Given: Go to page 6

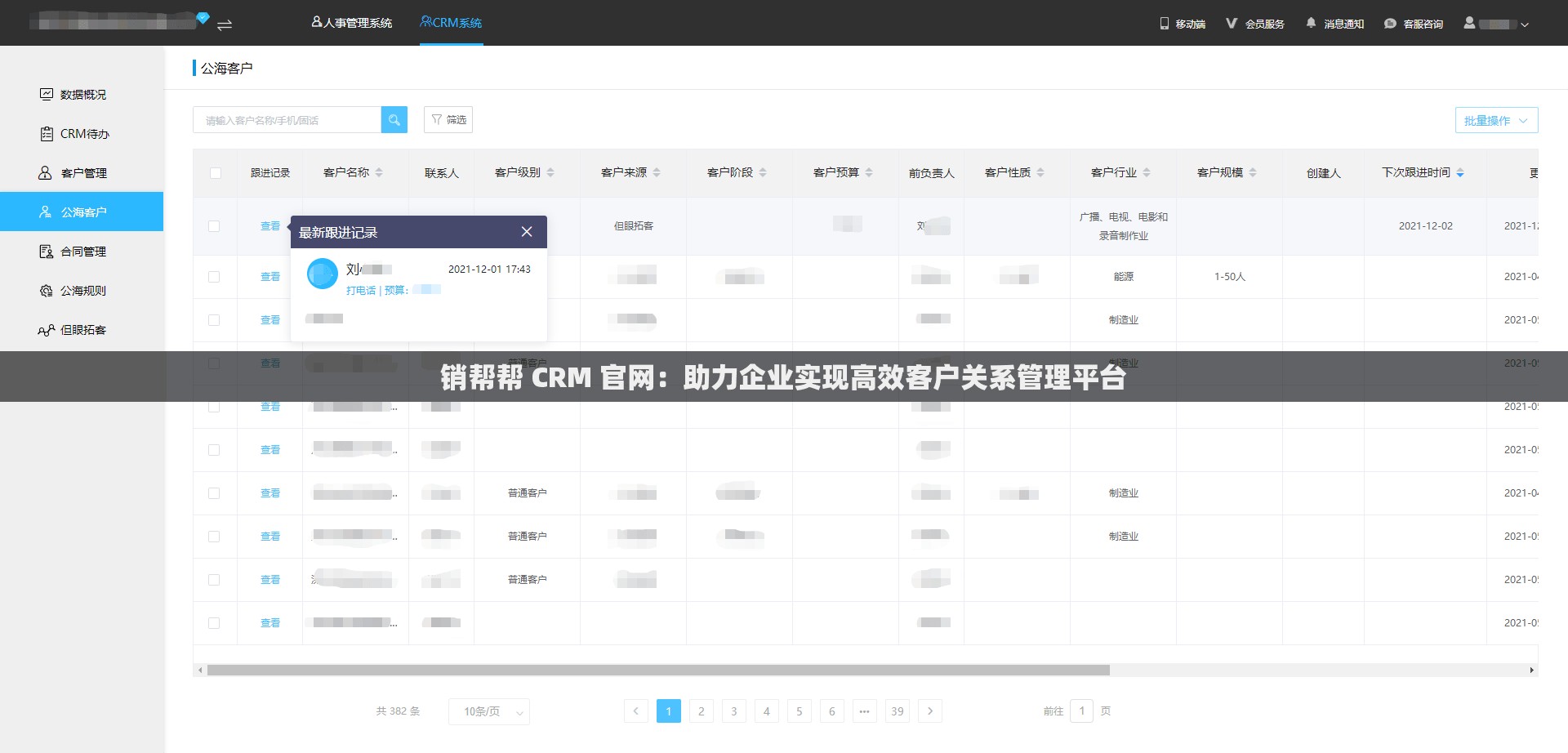Looking at the screenshot, I should pyautogui.click(x=832, y=711).
